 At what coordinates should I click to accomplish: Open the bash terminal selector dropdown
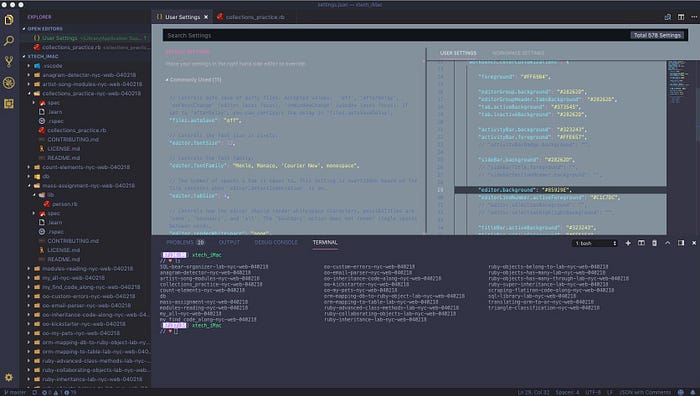(x=595, y=243)
